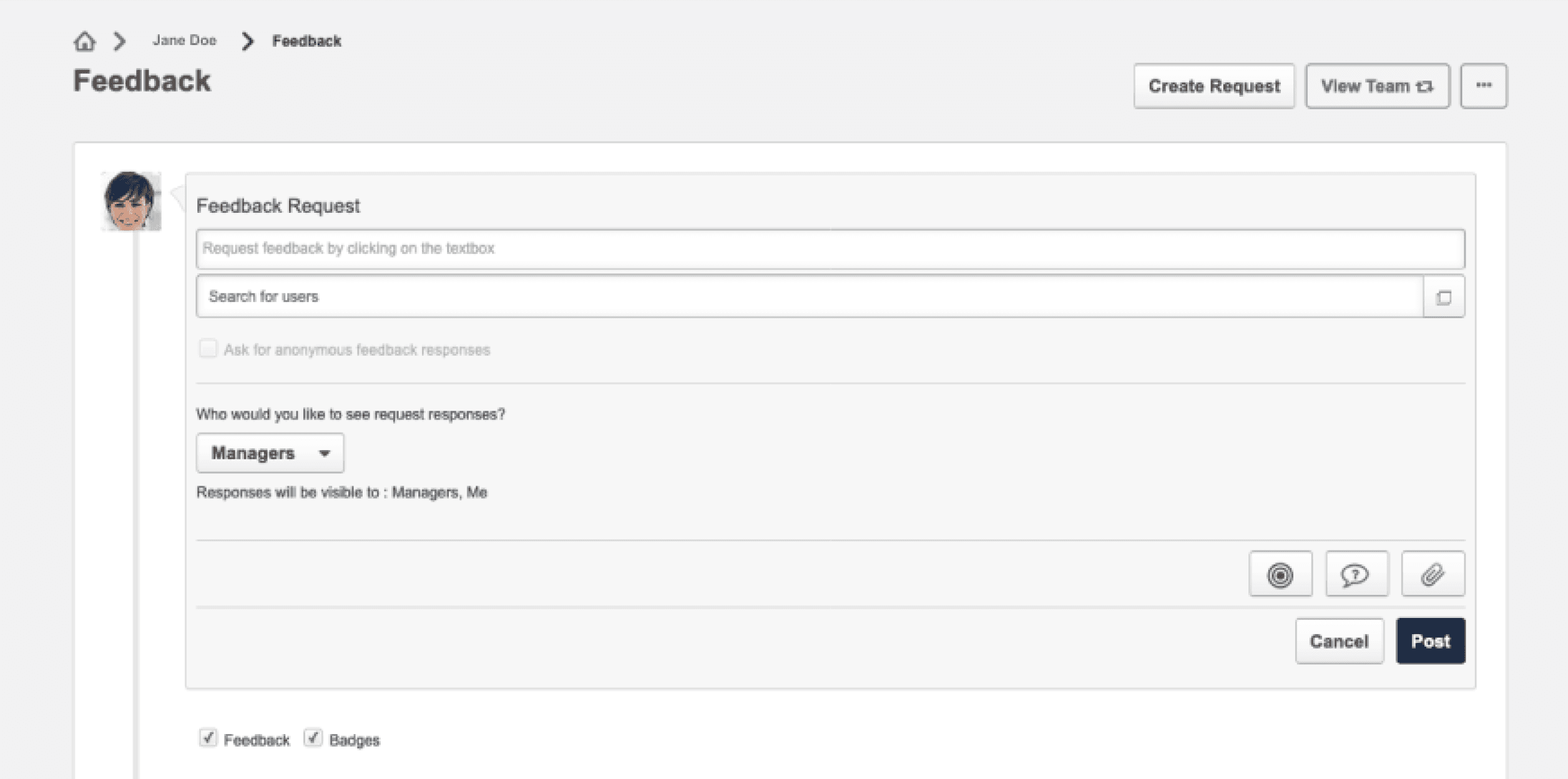Click the question speech bubble icon
This screenshot has width=1568, height=779.
pyautogui.click(x=1356, y=574)
